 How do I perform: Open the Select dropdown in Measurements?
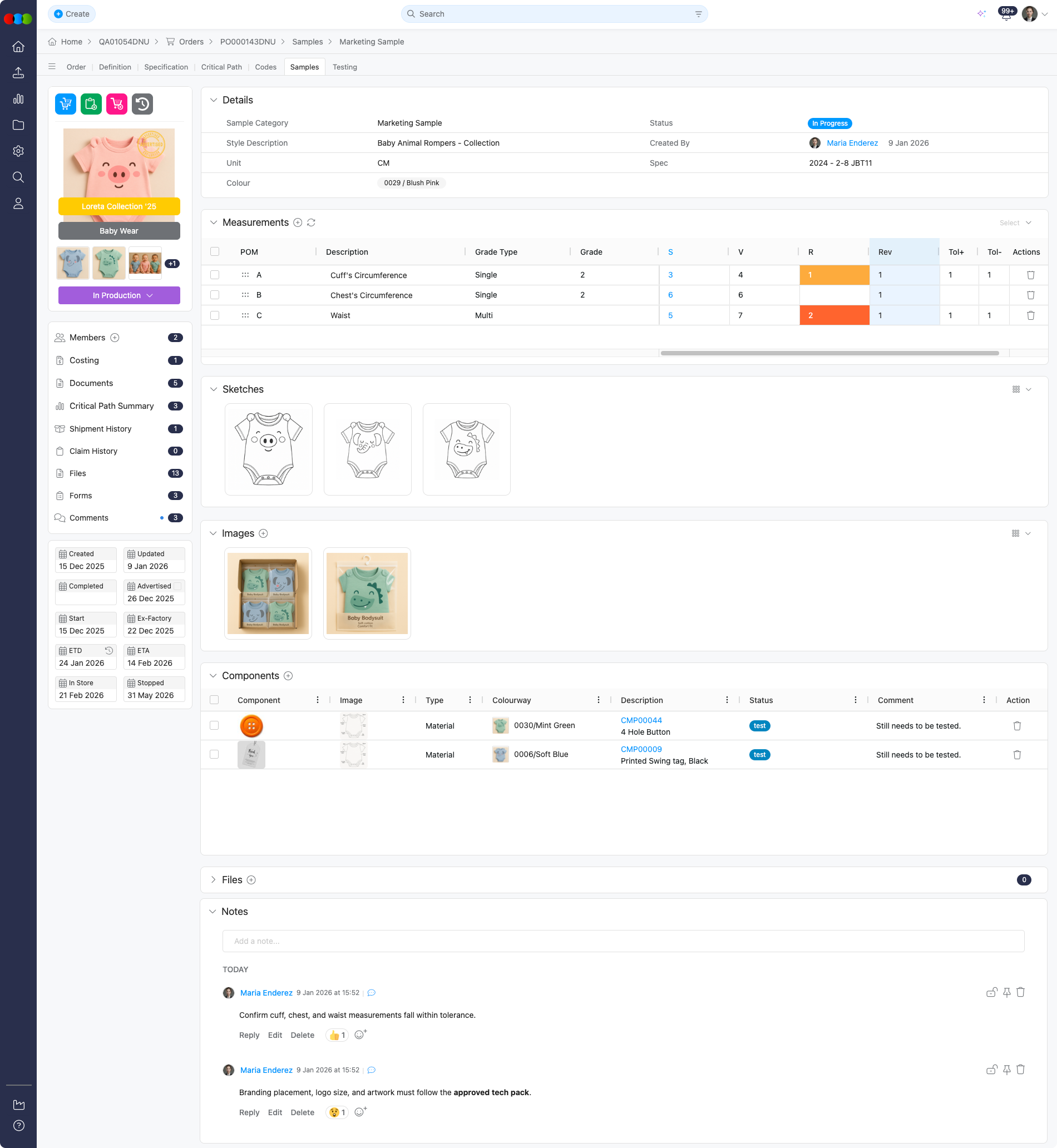coord(1015,222)
